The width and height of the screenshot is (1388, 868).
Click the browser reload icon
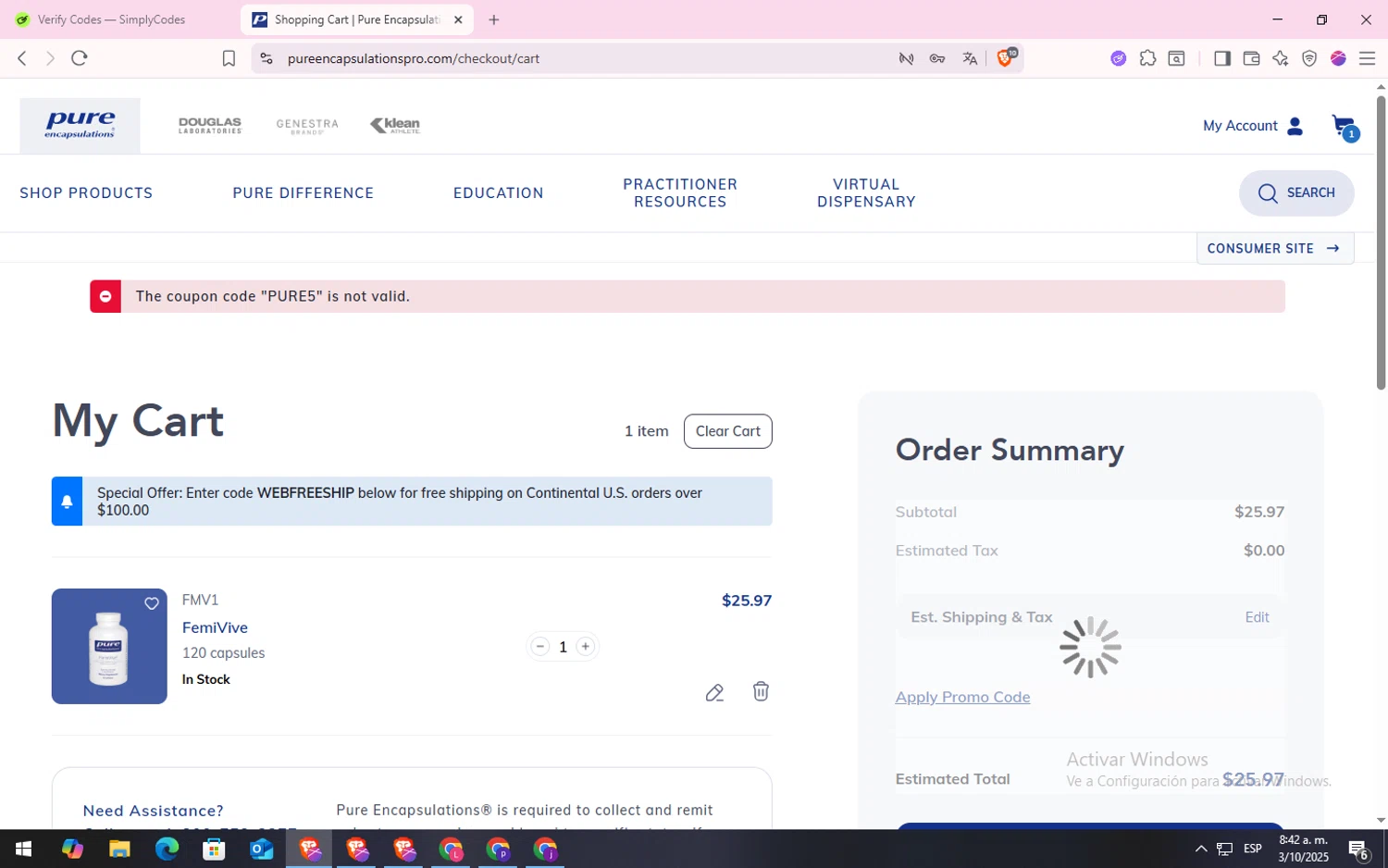80,58
